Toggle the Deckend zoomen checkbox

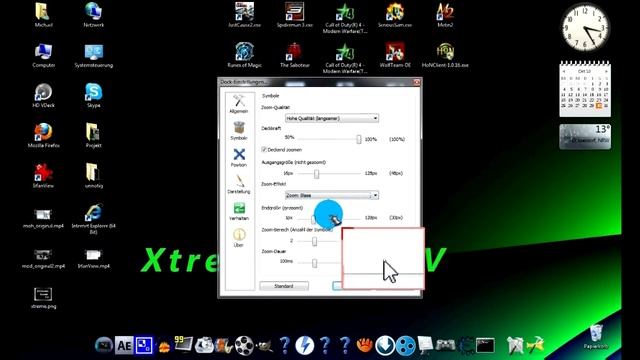coord(264,150)
